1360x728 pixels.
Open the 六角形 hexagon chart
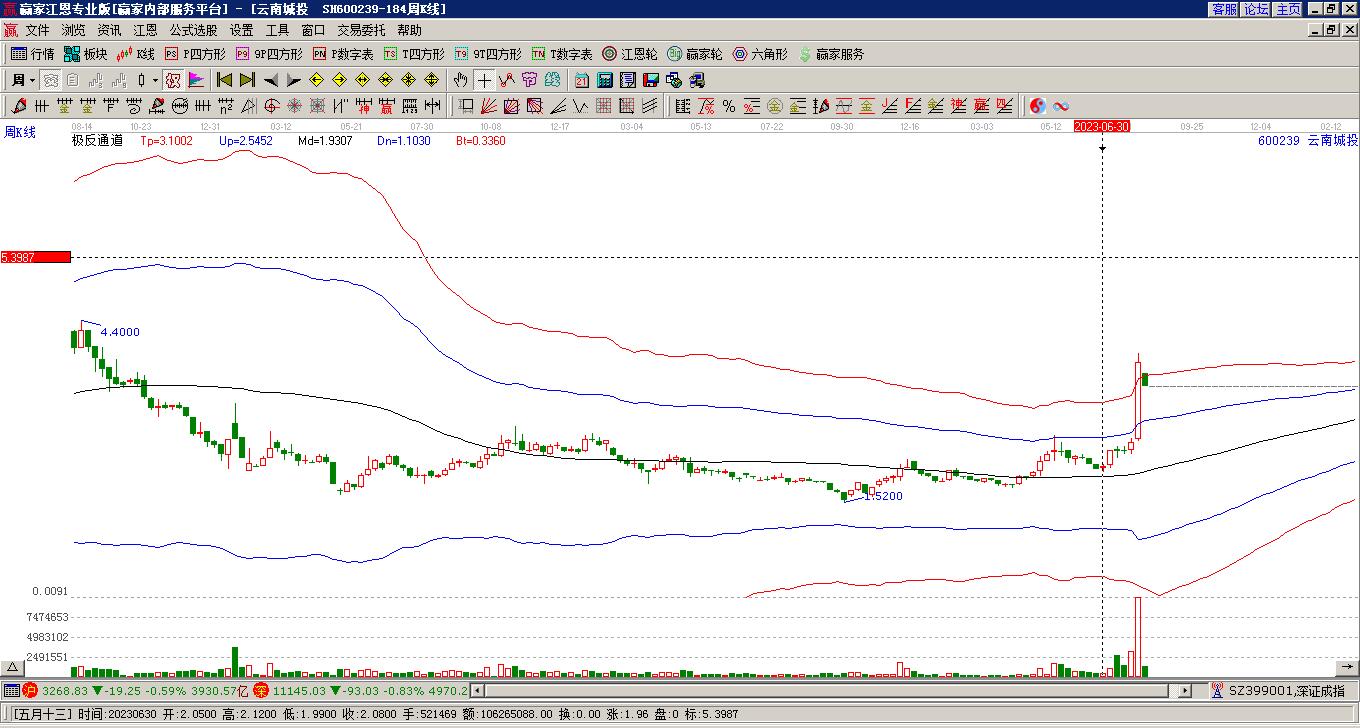coord(760,54)
